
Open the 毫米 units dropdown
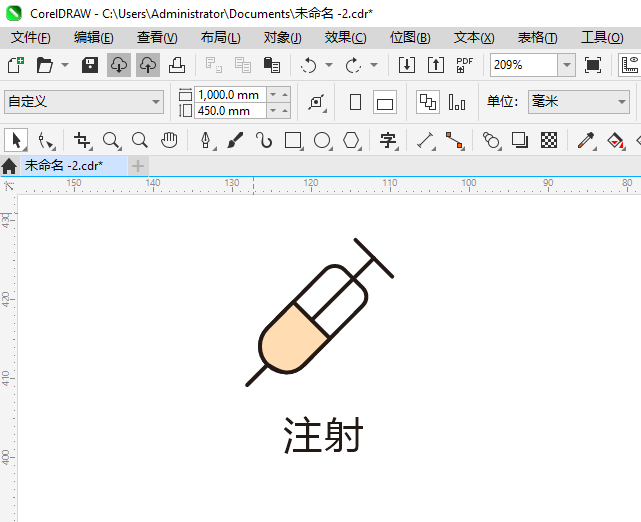[x=579, y=102]
